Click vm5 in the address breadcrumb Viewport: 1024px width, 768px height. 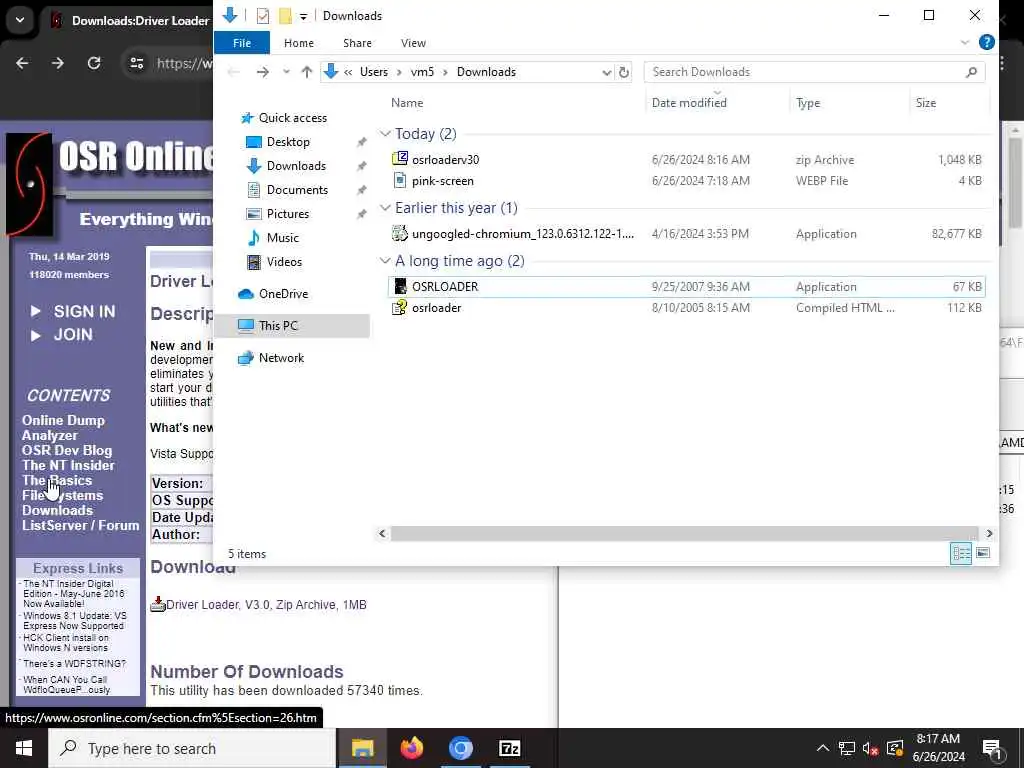(422, 72)
